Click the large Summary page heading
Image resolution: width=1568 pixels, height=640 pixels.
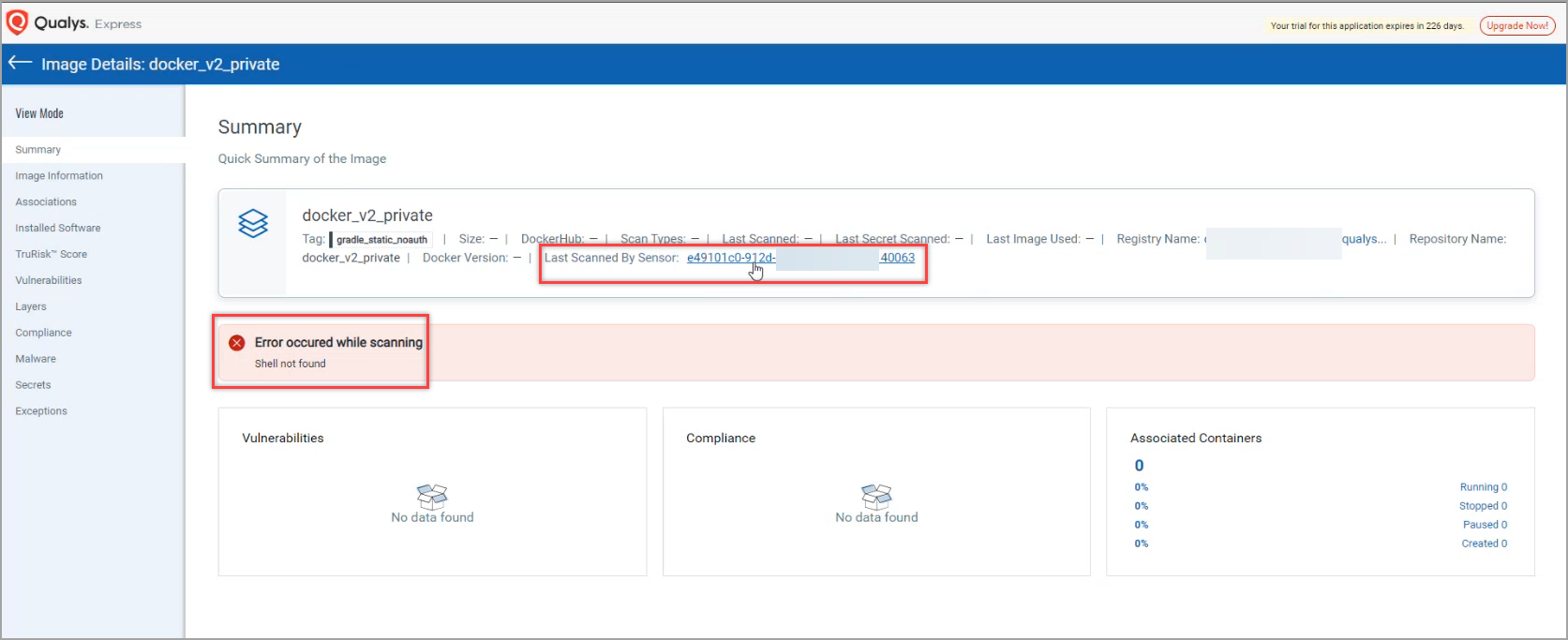pos(260,127)
